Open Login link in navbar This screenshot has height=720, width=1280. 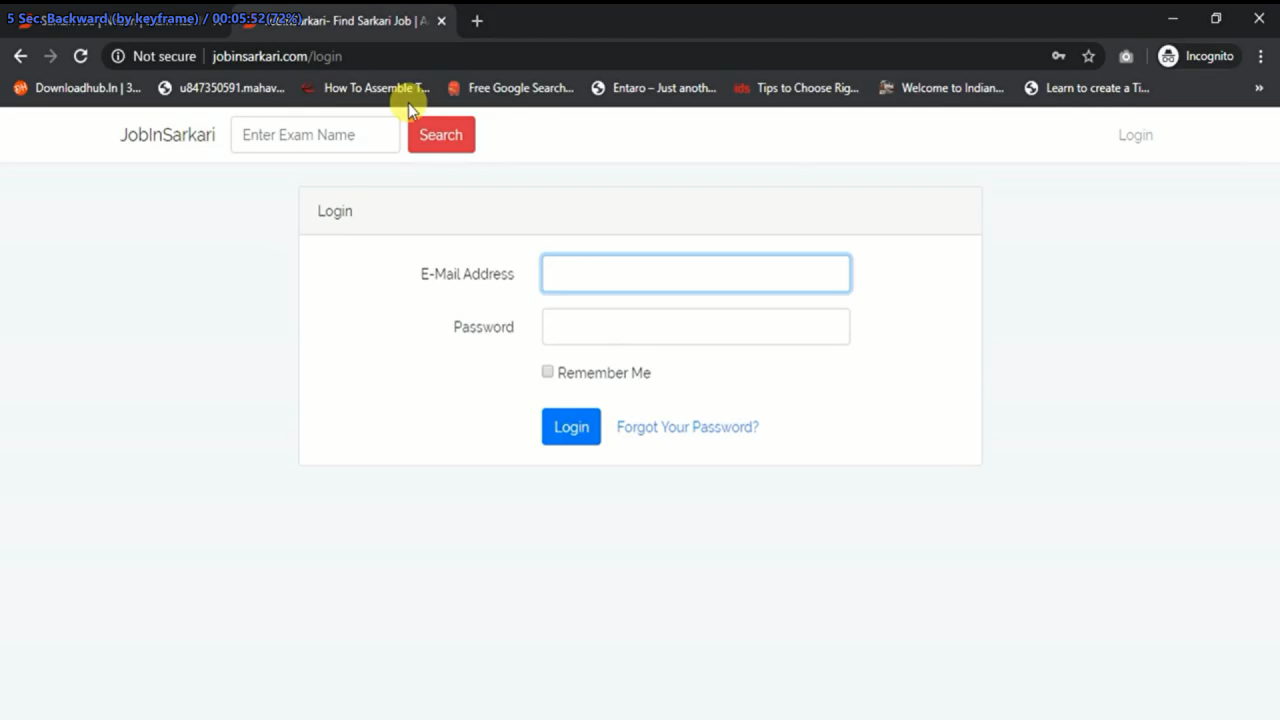(1135, 135)
